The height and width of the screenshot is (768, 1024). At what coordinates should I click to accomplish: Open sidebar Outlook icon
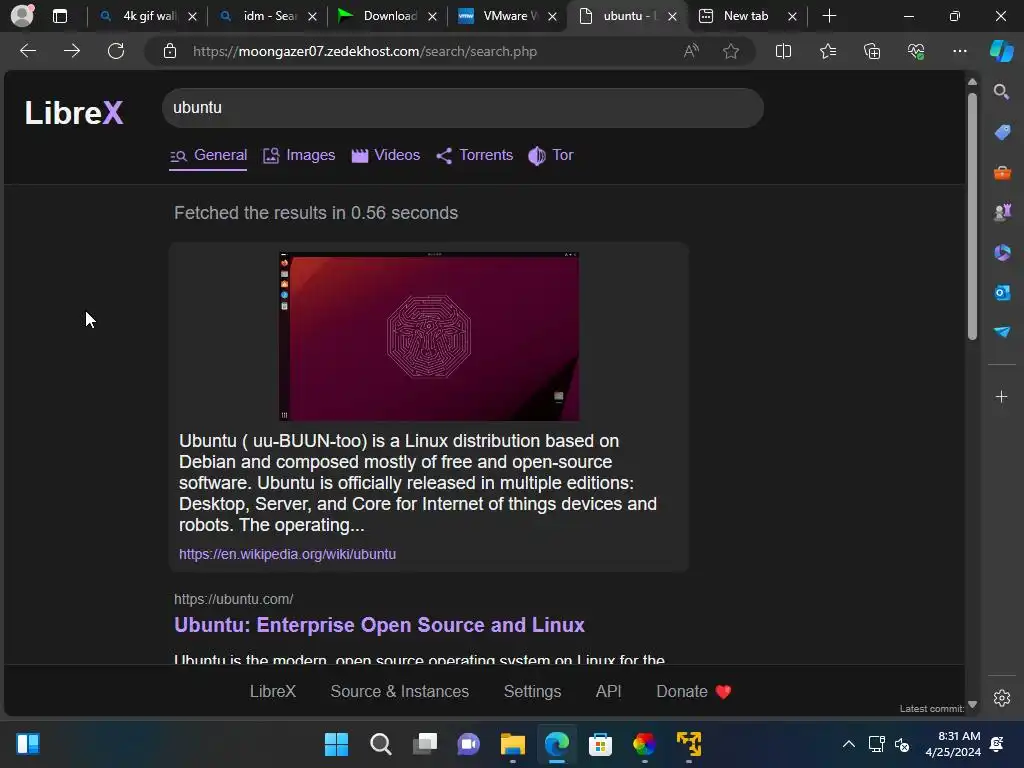(x=1002, y=292)
